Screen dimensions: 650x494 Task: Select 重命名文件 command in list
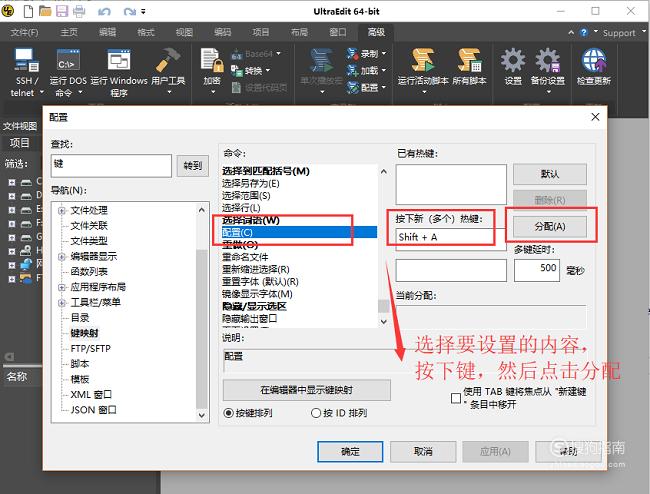click(245, 257)
